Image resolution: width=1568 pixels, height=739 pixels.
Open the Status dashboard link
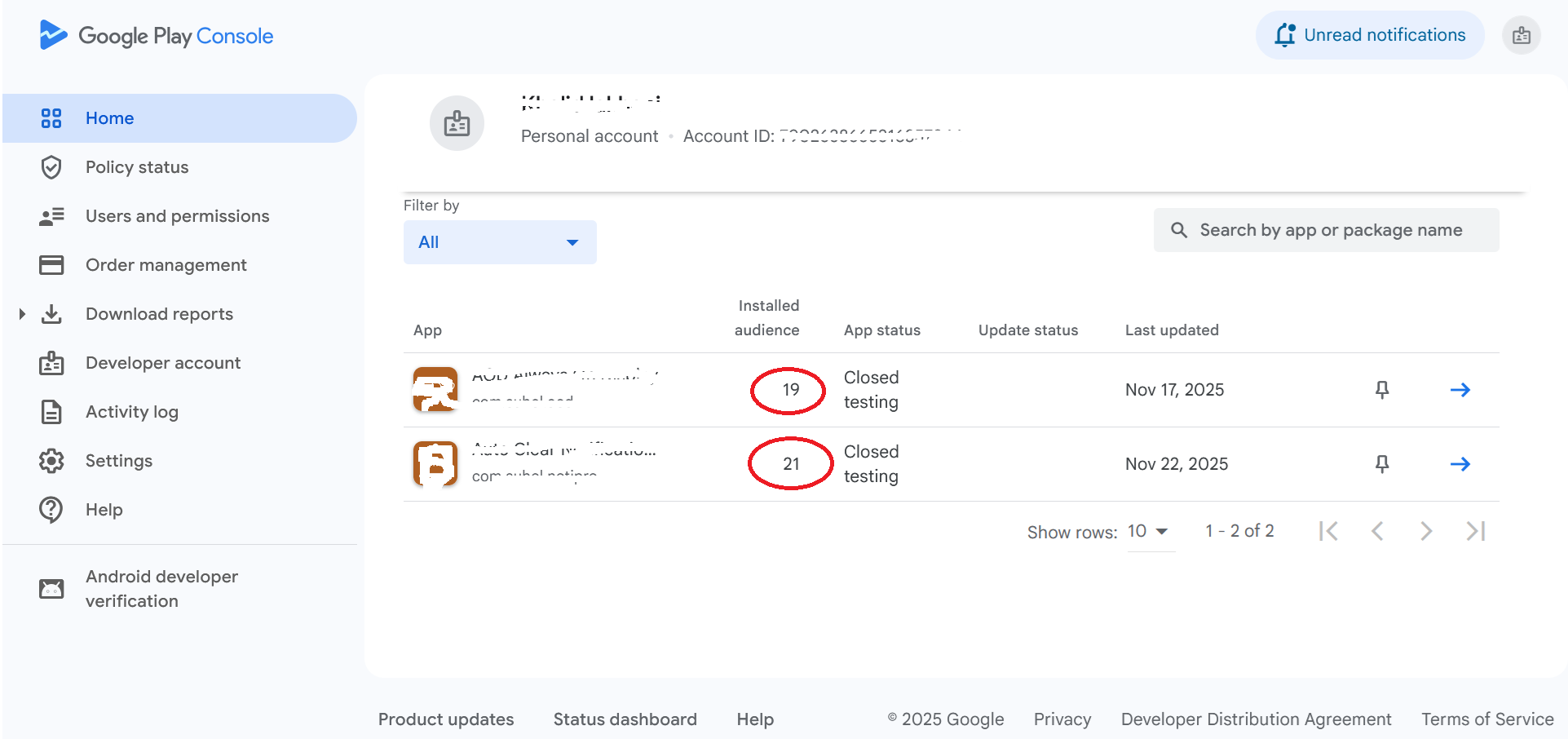click(625, 719)
